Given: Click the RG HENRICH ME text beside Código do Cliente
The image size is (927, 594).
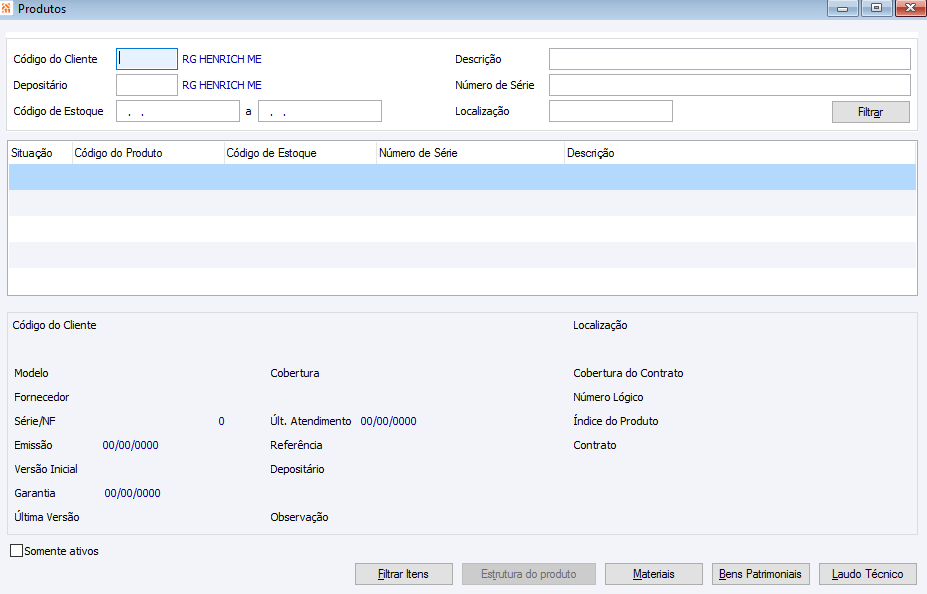Looking at the screenshot, I should coord(222,59).
